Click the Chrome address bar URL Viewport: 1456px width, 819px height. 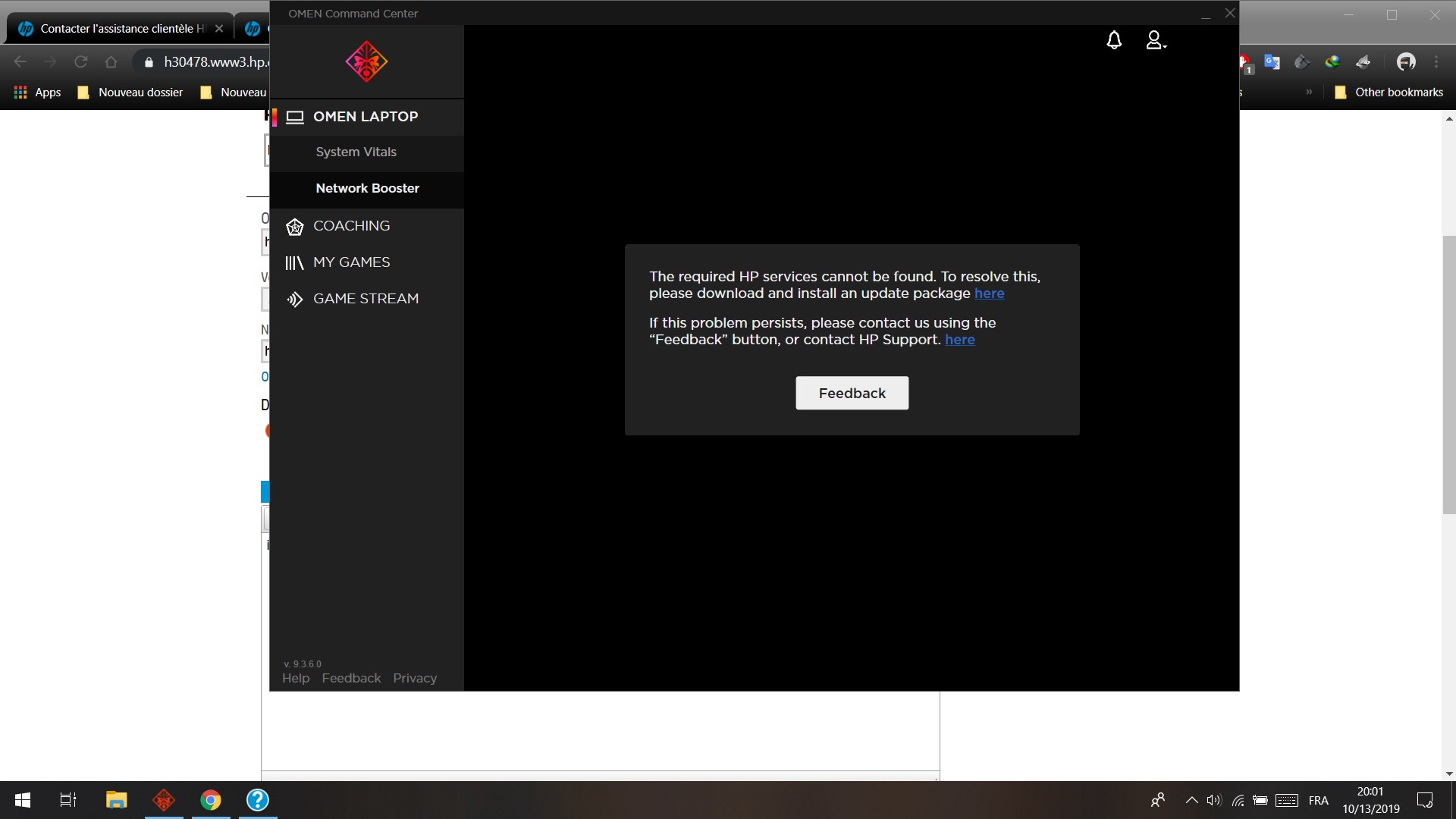[216, 62]
